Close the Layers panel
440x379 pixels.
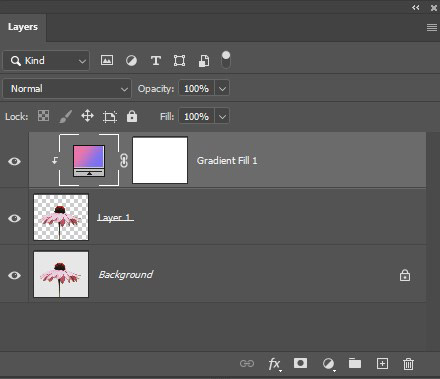434,8
